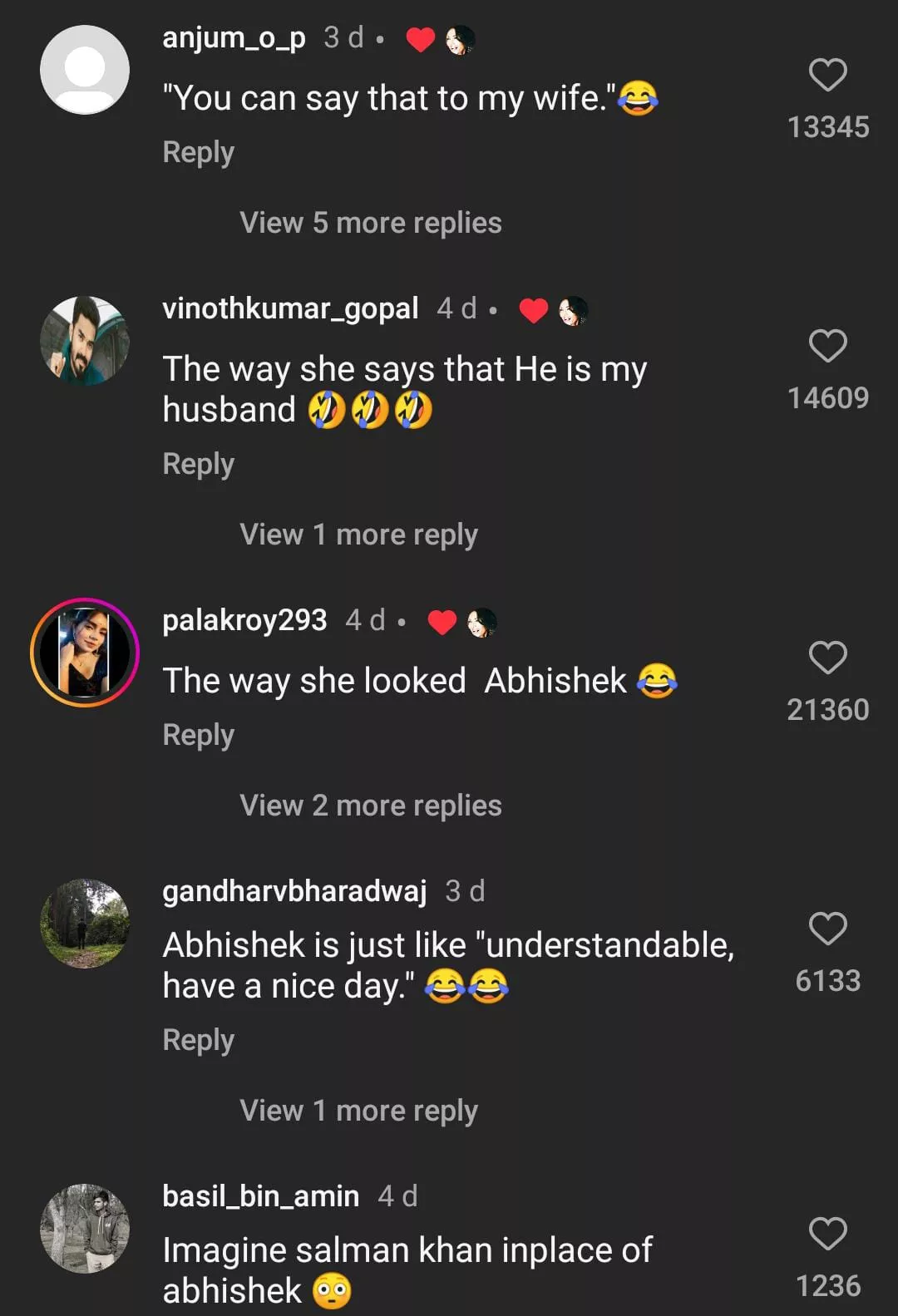The width and height of the screenshot is (898, 1316).
Task: Open basil_bin_amin username link
Action: pyautogui.click(x=260, y=1196)
